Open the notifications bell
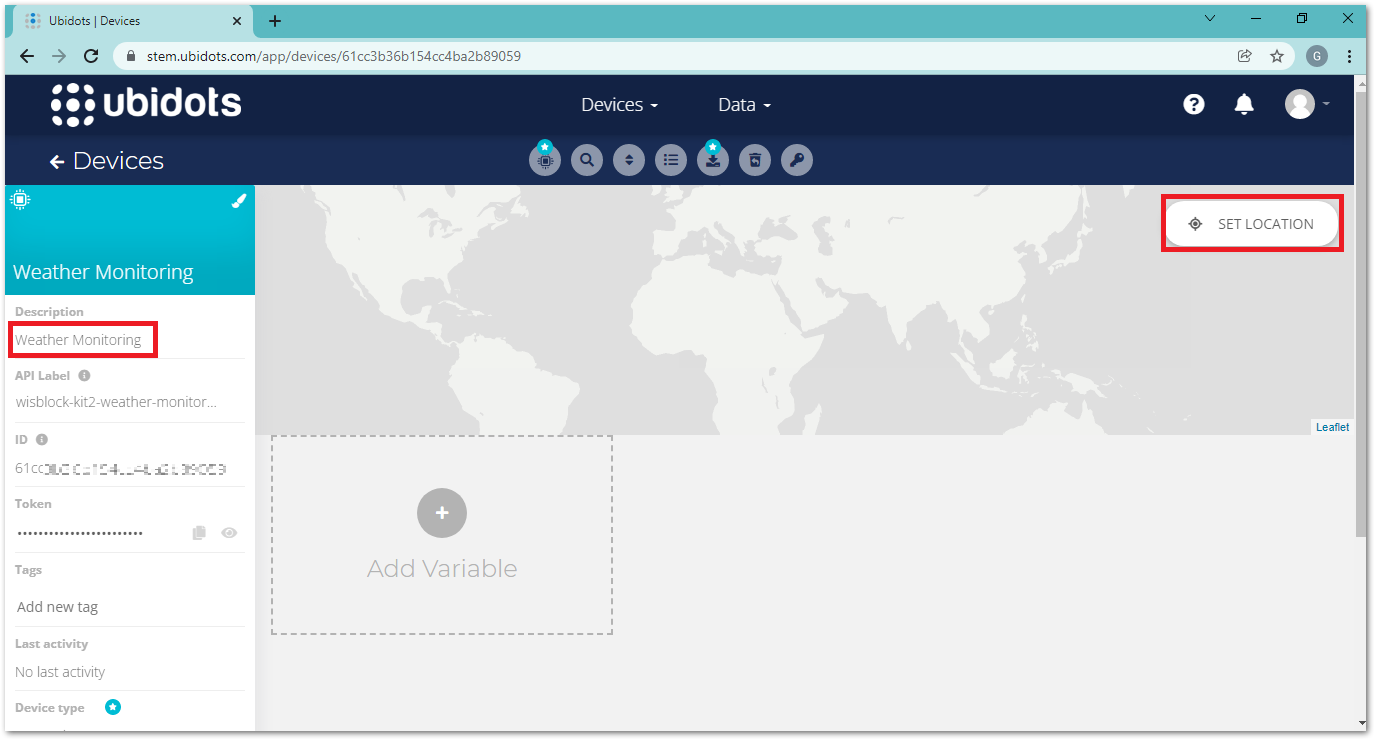 click(x=1244, y=104)
